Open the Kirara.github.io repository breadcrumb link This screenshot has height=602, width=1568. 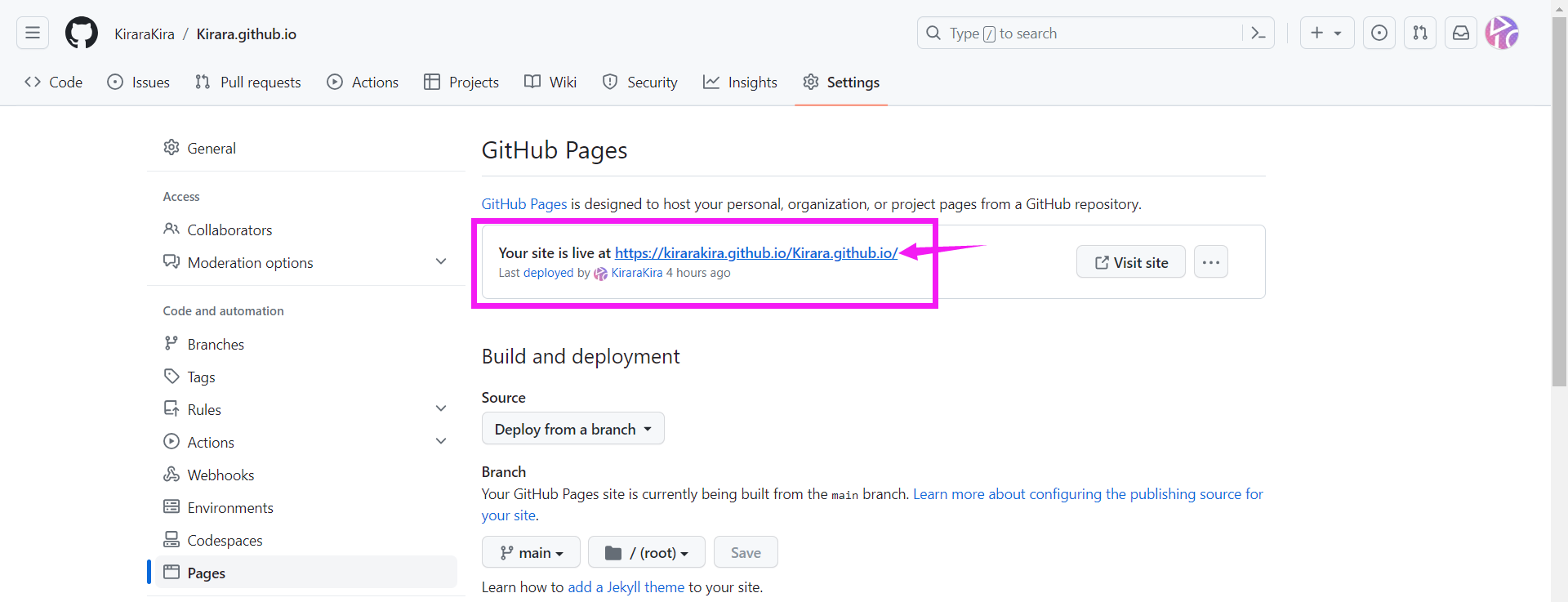click(247, 33)
